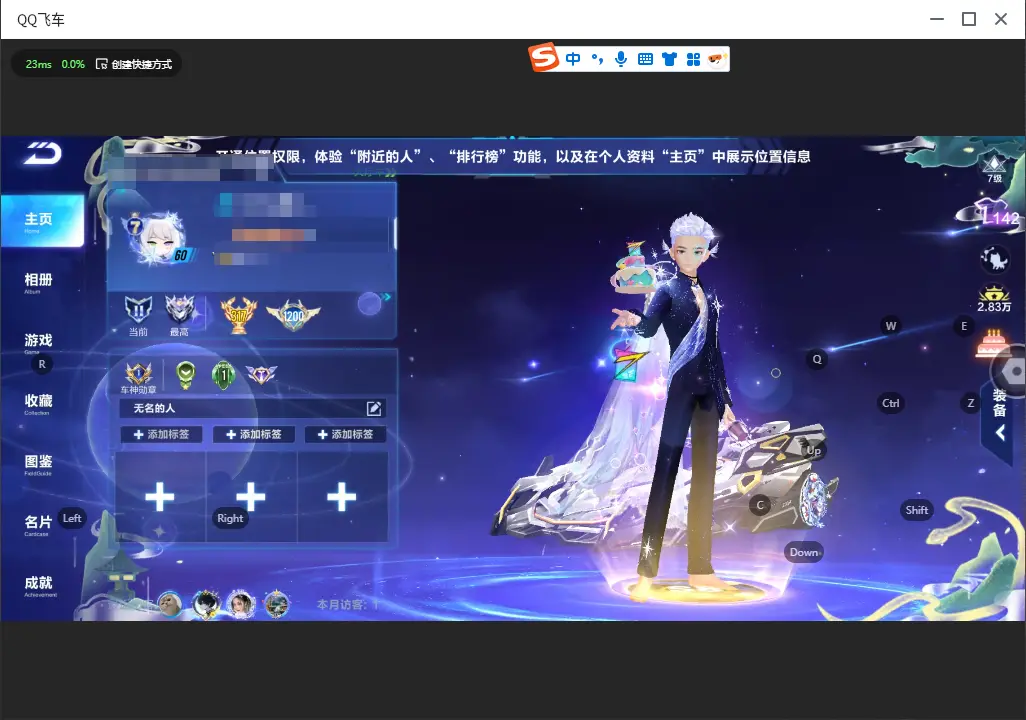The image size is (1026, 720).
Task: Switch to the 相册 Album tab
Action: [38, 282]
